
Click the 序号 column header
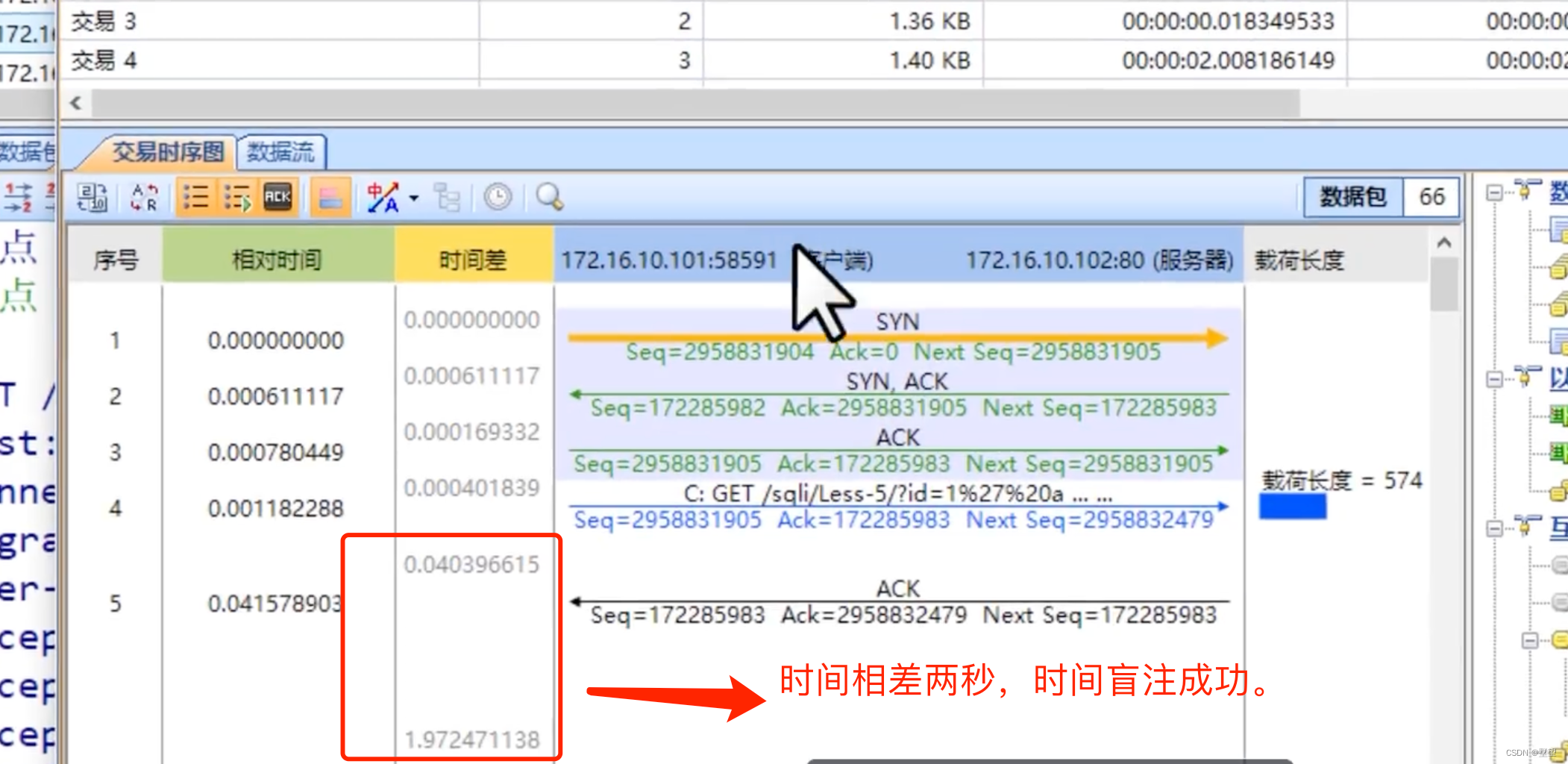(x=116, y=259)
